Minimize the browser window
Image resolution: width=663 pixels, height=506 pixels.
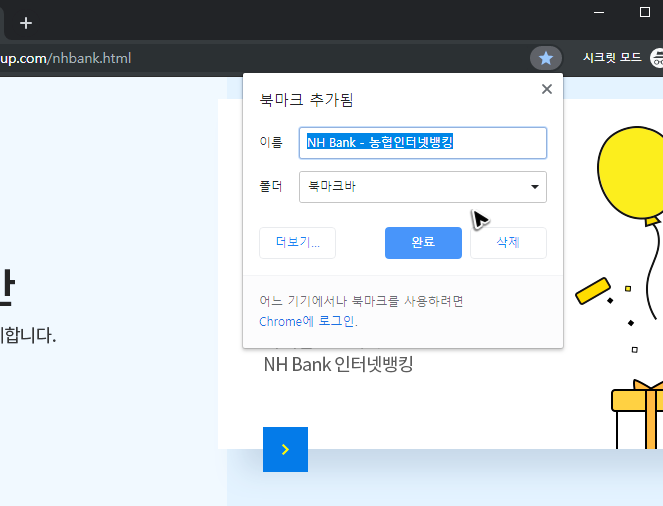(x=599, y=12)
